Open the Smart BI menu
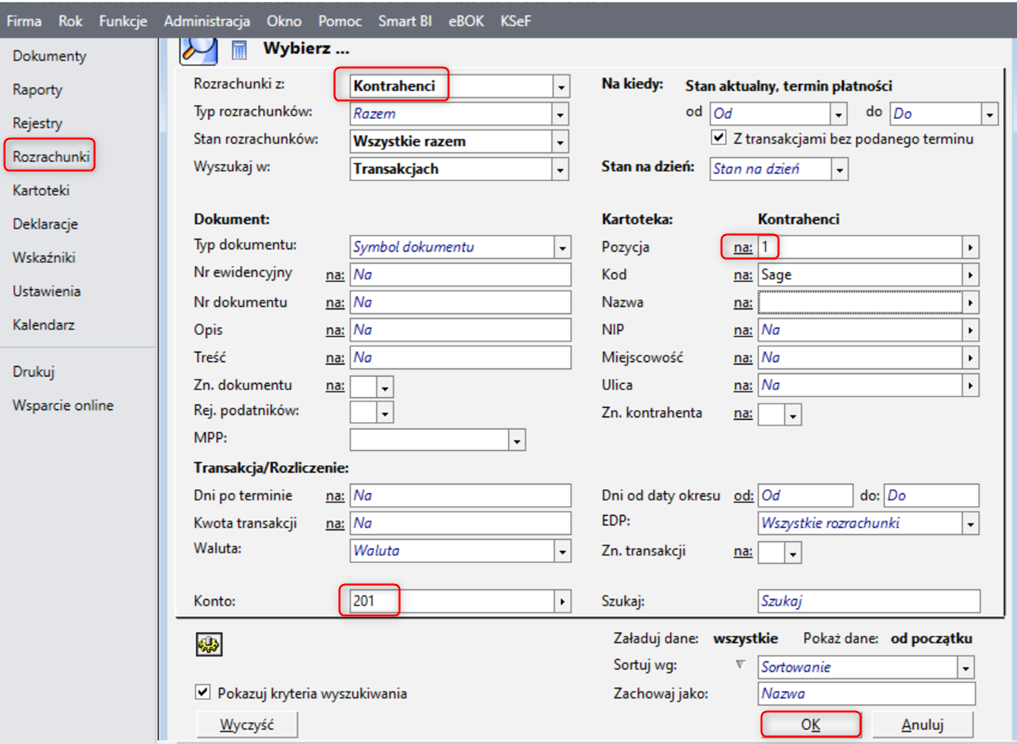Viewport: 1017px width, 744px height. [405, 21]
